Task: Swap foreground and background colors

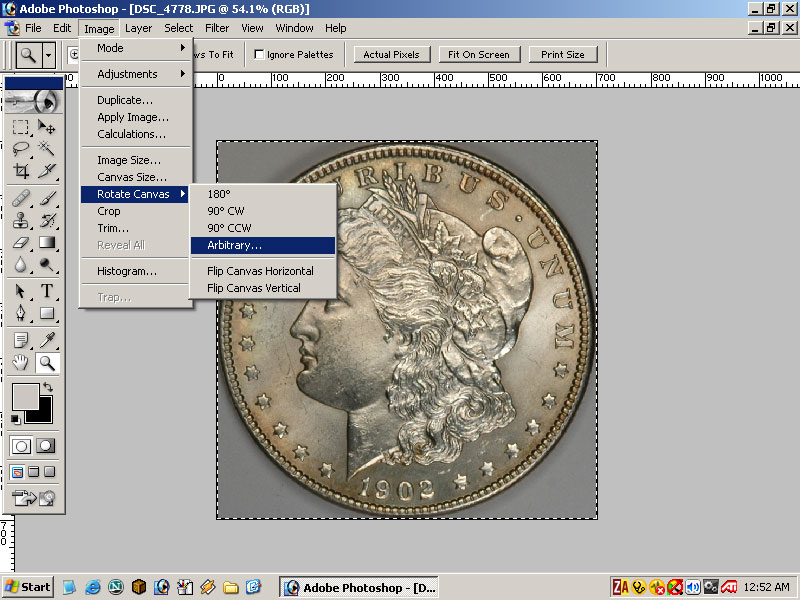Action: pos(47,388)
